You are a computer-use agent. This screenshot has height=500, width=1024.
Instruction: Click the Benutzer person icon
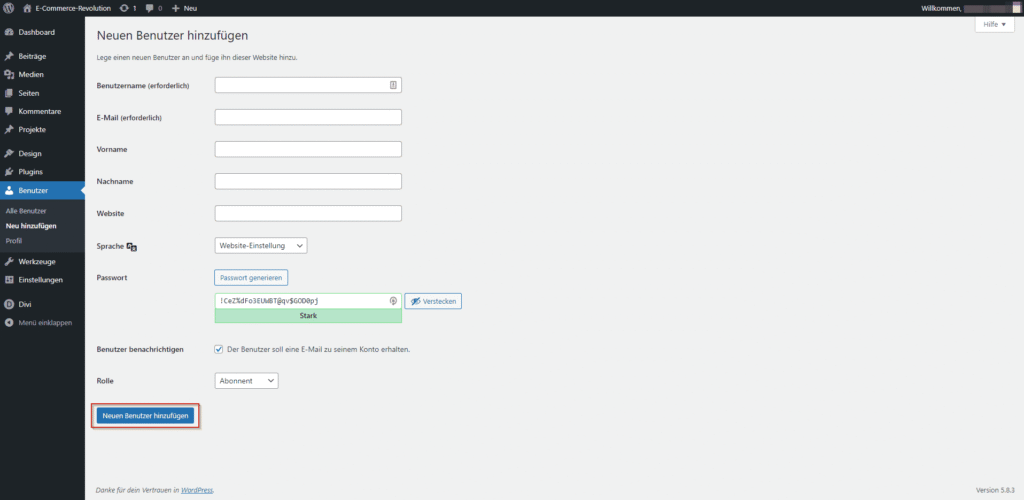click(x=9, y=190)
